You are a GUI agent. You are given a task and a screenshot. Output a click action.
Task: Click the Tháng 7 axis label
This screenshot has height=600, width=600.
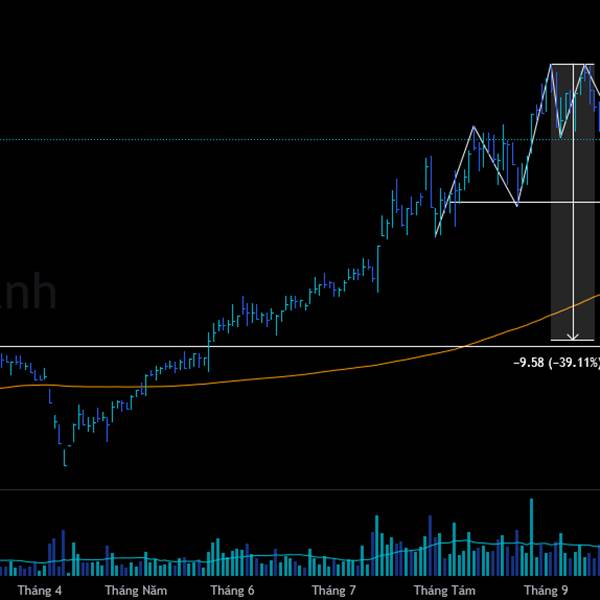click(334, 590)
